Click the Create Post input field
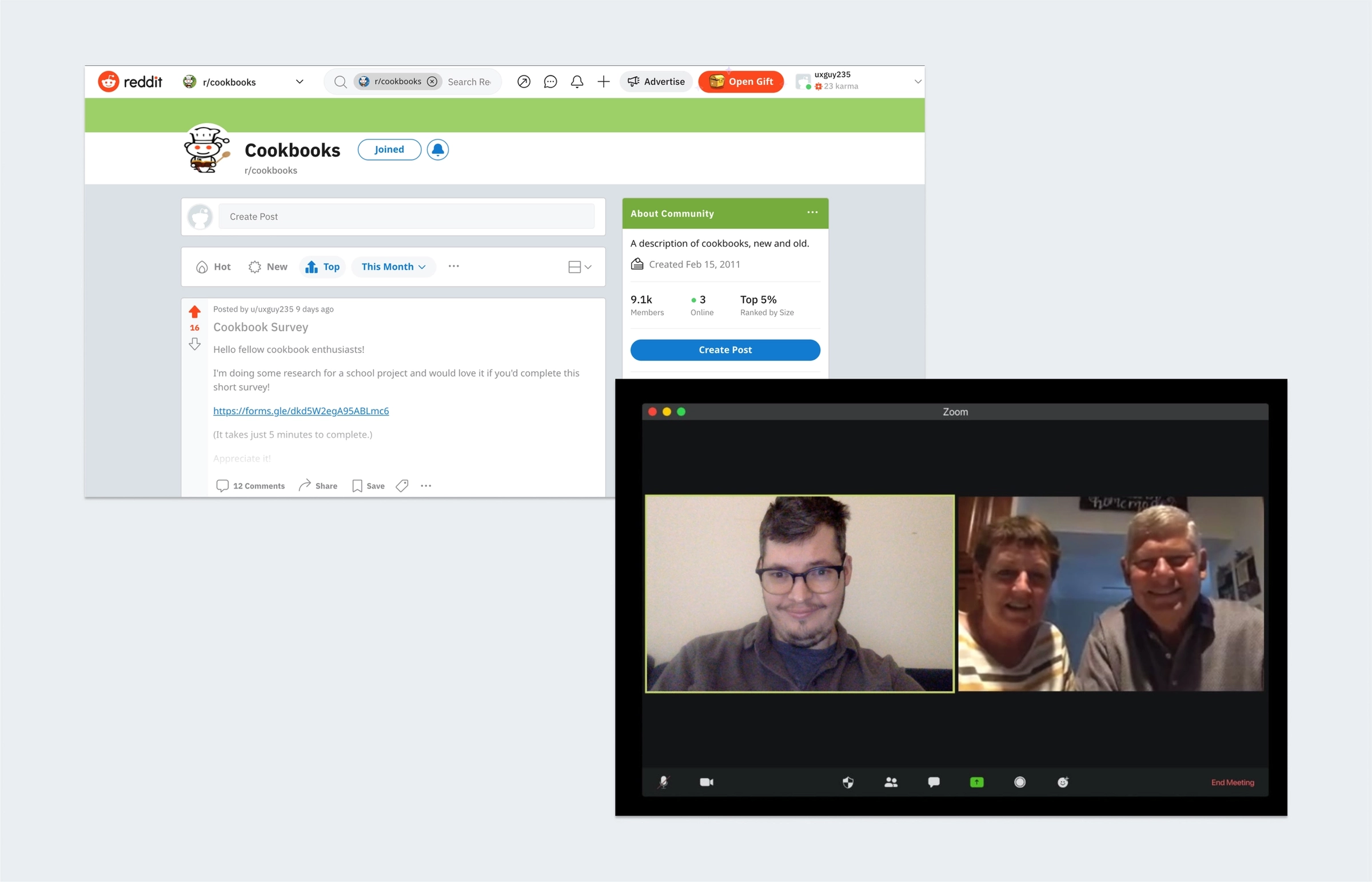This screenshot has height=882, width=1372. tap(406, 216)
